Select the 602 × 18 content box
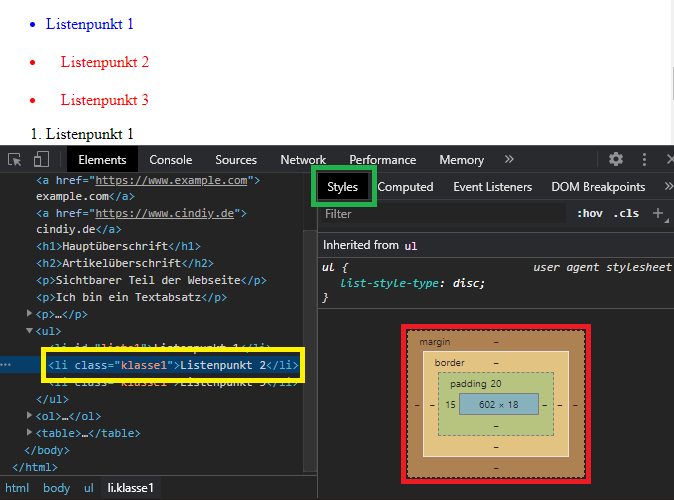The image size is (674, 500). coord(499,404)
